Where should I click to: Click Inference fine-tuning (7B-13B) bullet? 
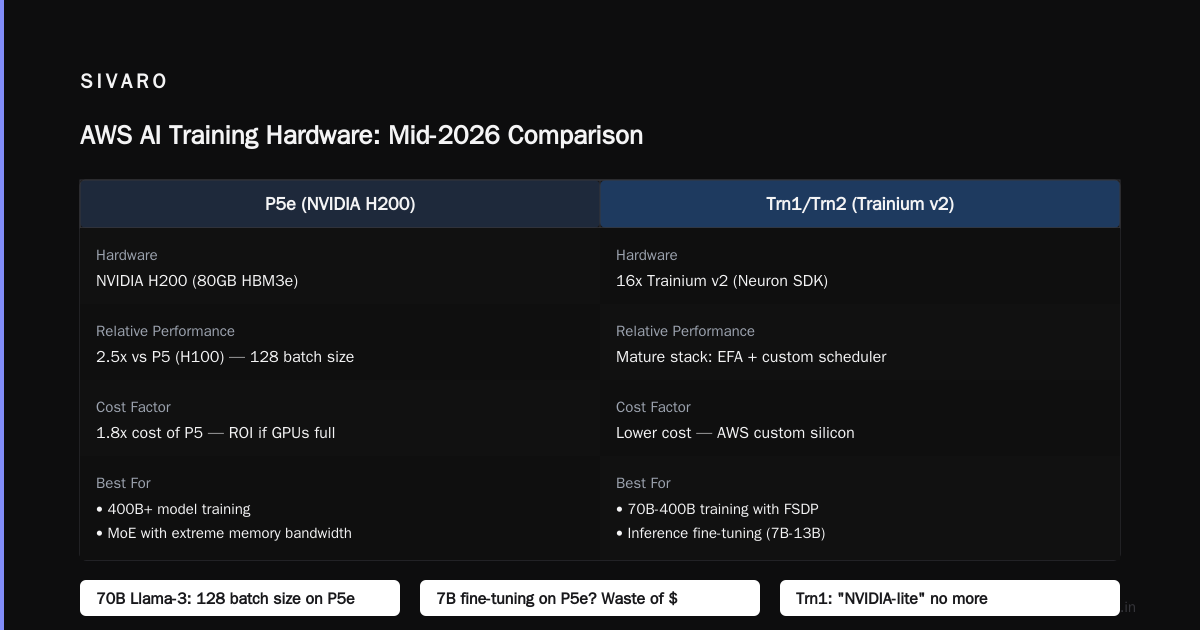720,533
